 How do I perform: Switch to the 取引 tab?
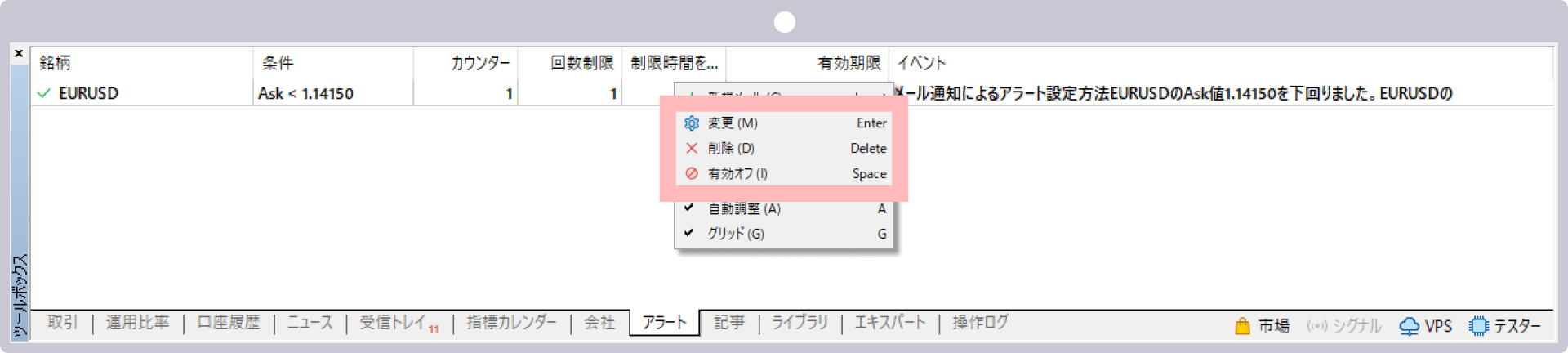62,323
